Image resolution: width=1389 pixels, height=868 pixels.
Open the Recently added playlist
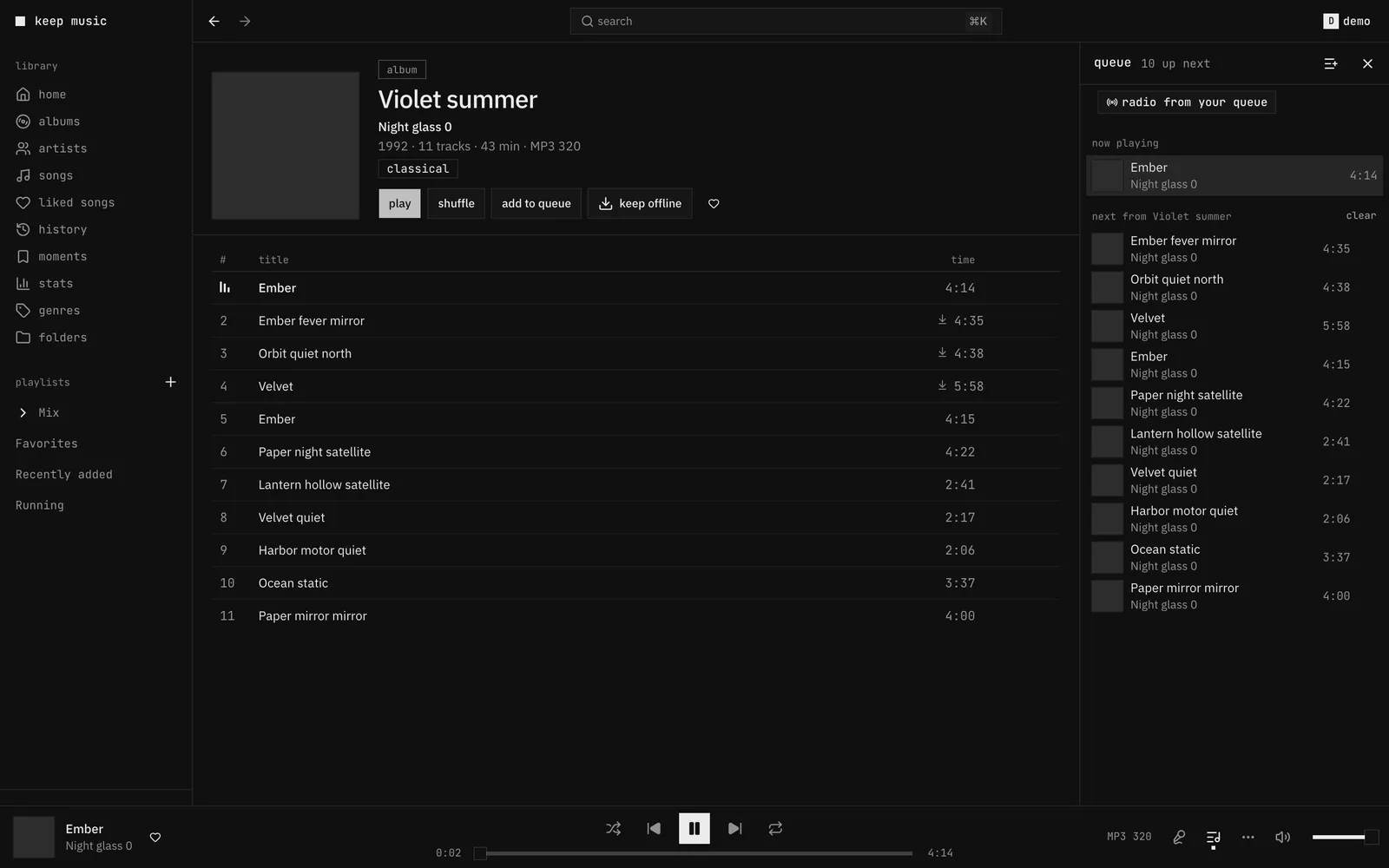click(64, 475)
